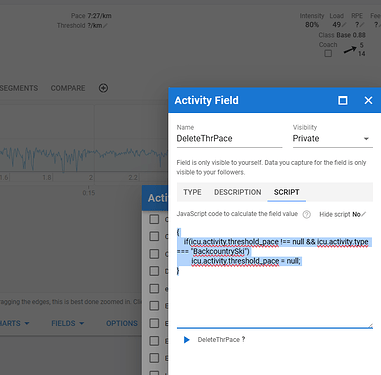The width and height of the screenshot is (381, 375).
Task: Maximize the Activity Field dialog
Action: coord(343,100)
